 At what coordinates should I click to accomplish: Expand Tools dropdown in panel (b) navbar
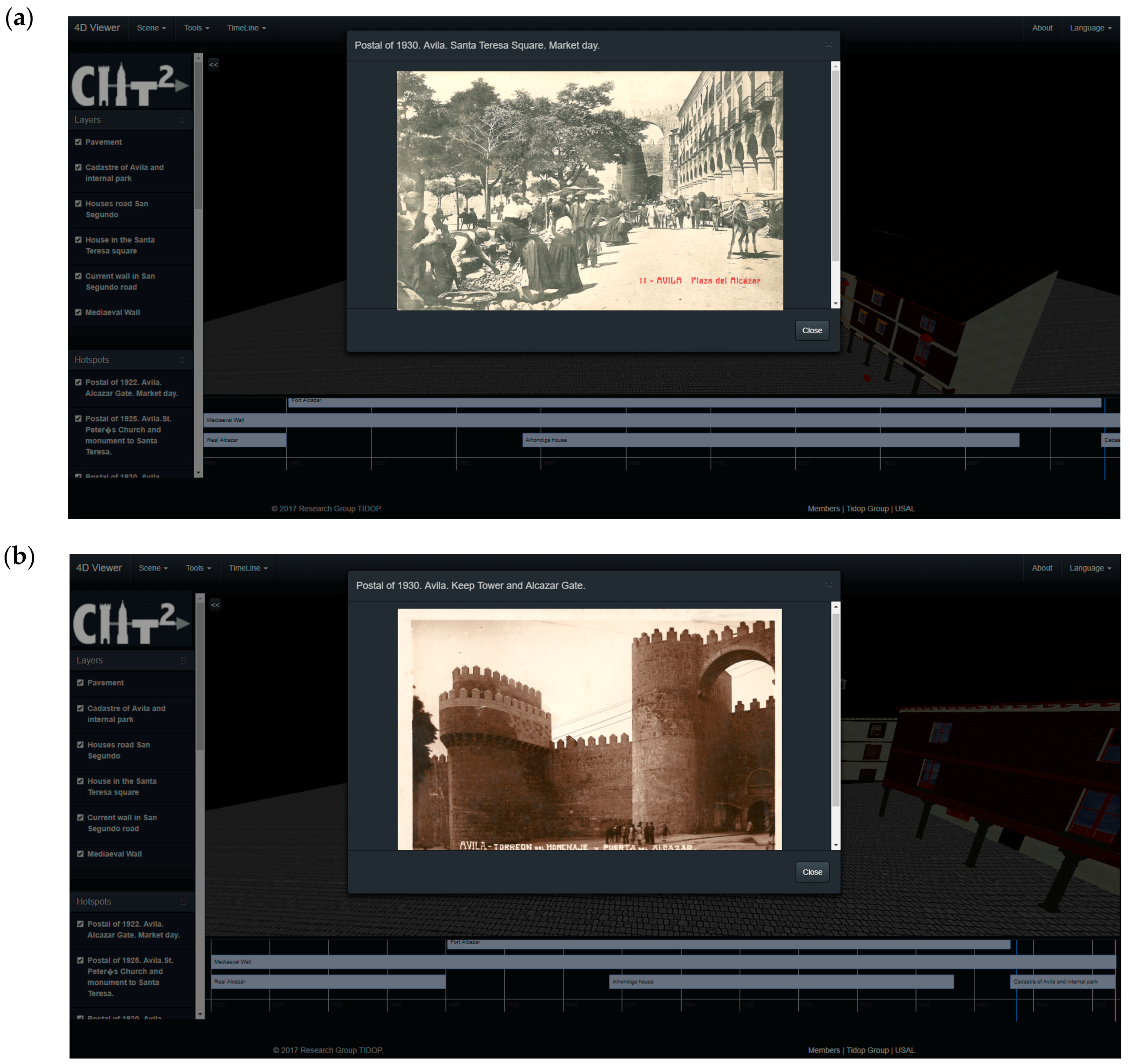click(x=198, y=568)
